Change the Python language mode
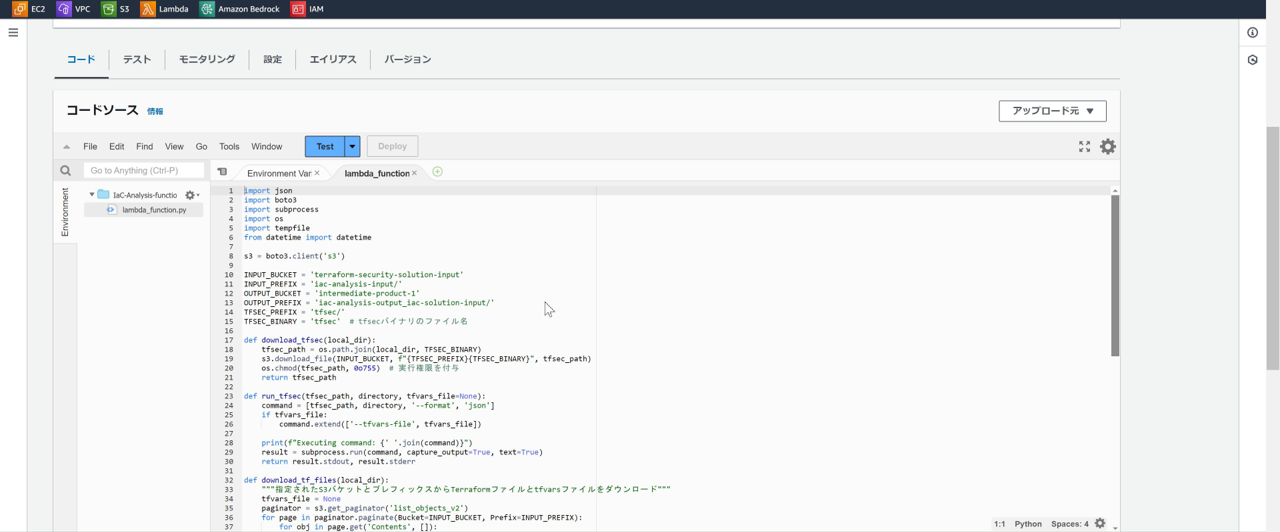Viewport: 1280px width, 532px height. click(1028, 524)
